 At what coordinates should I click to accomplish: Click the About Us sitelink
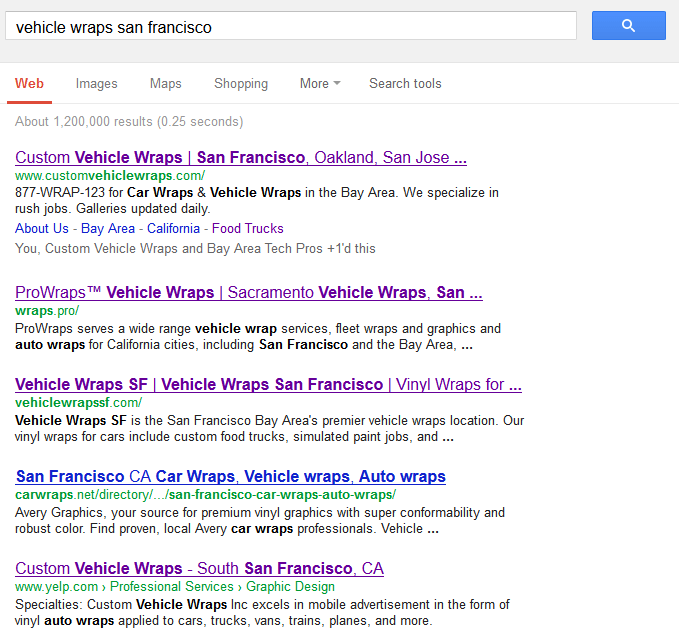42,228
